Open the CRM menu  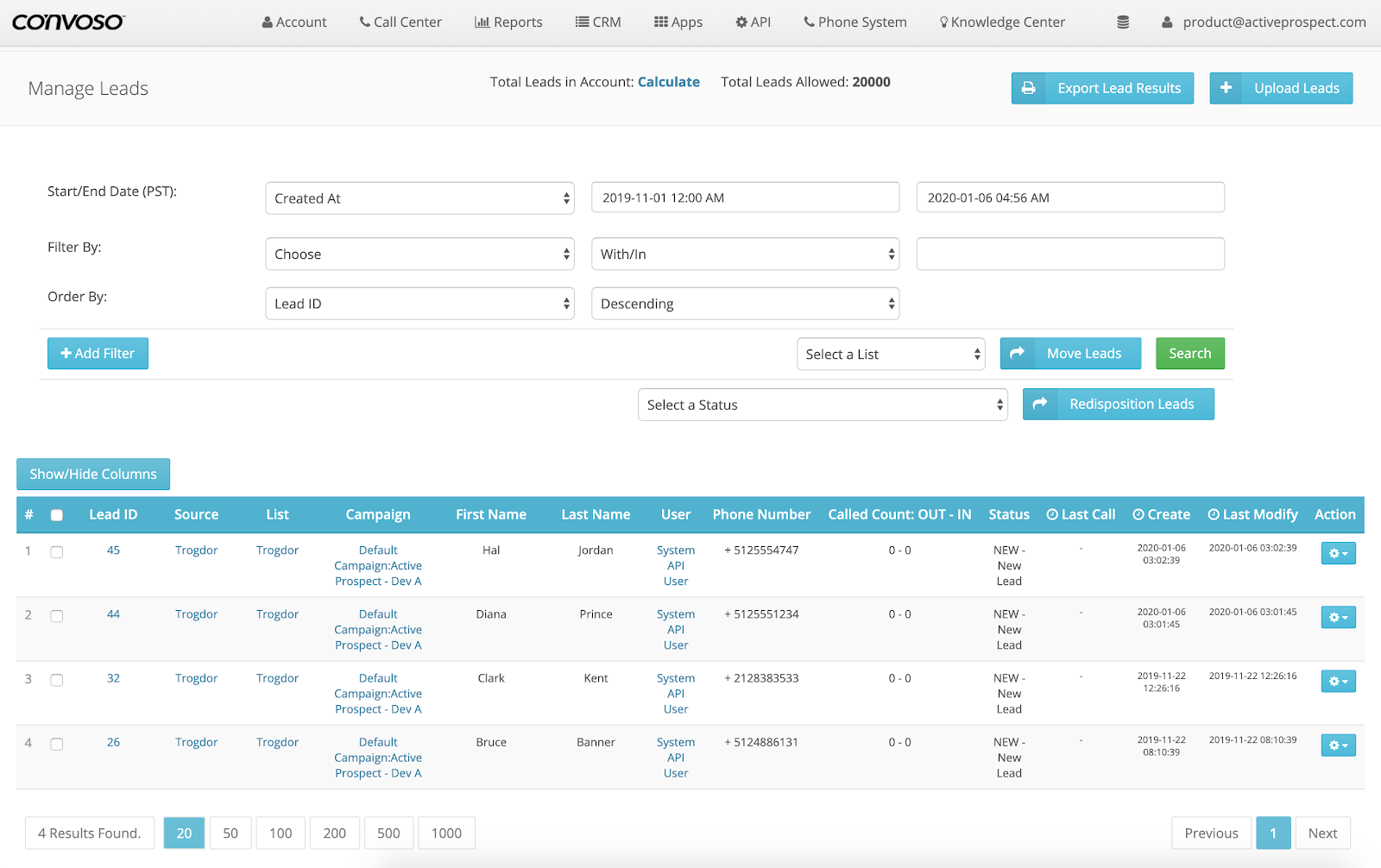point(598,22)
